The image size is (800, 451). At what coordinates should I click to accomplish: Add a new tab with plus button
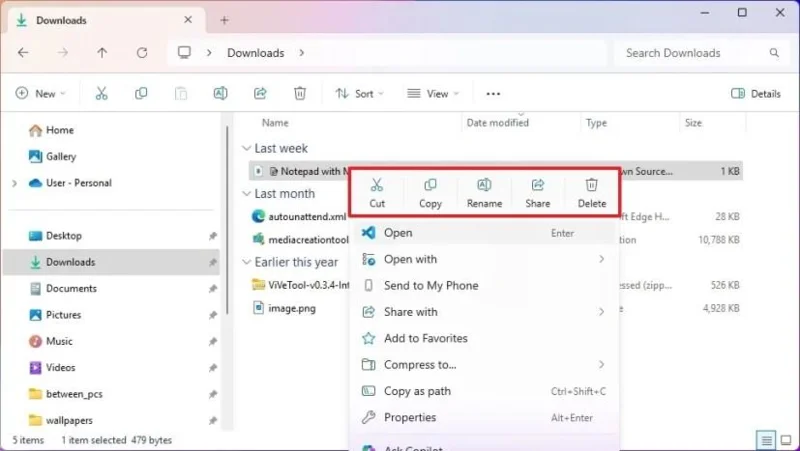(x=224, y=20)
